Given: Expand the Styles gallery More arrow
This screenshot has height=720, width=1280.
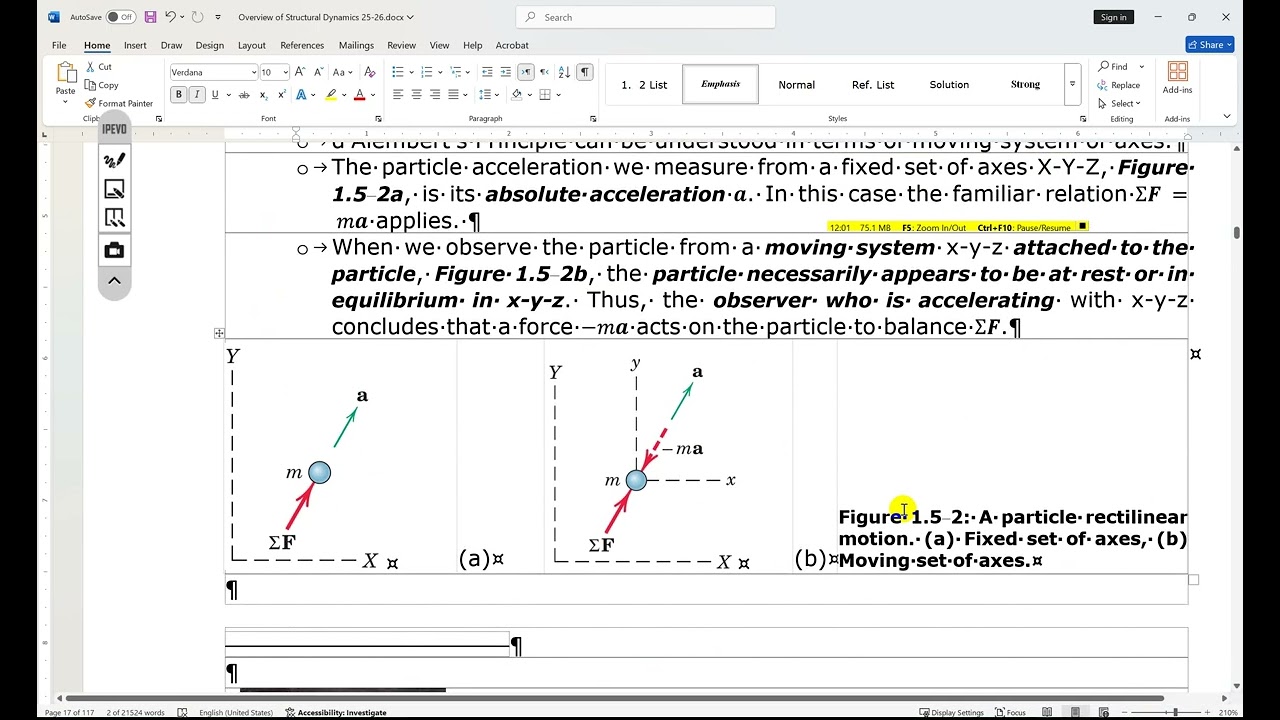Looking at the screenshot, I should coord(1072,85).
